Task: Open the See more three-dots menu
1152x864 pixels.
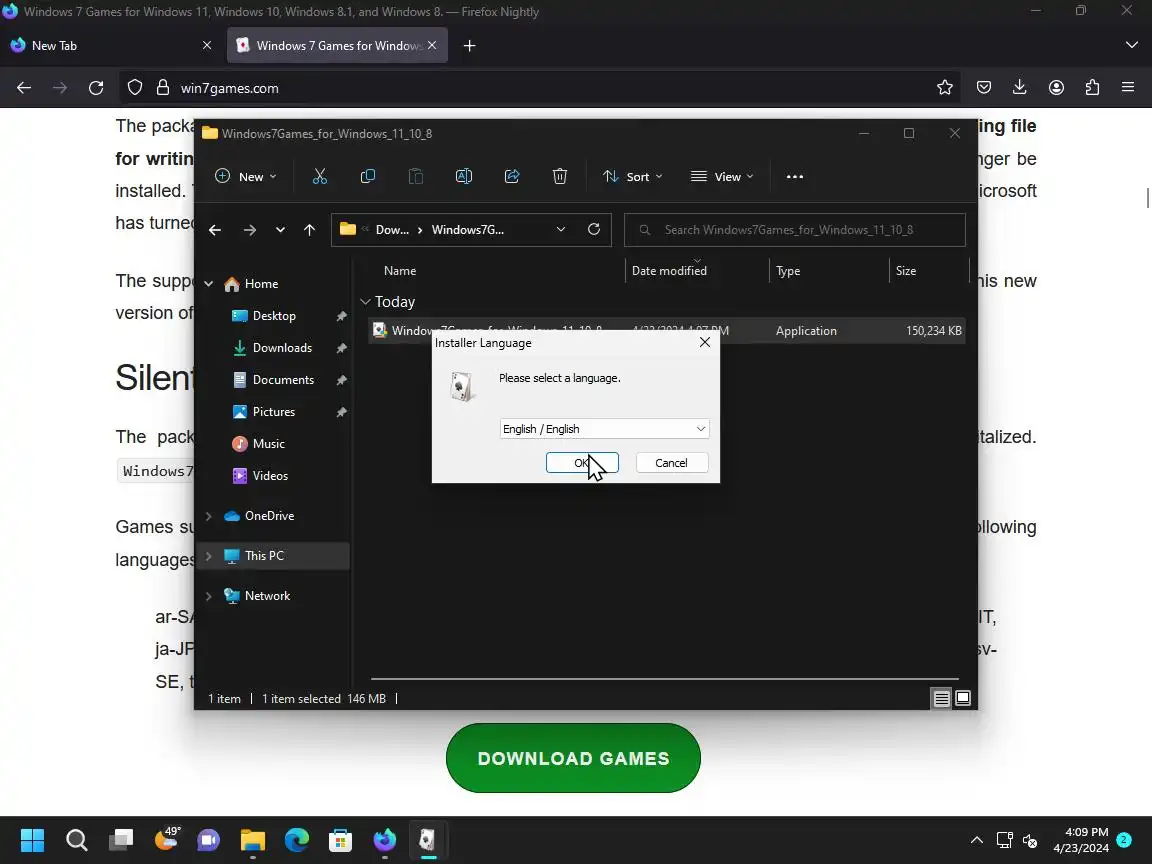Action: pyautogui.click(x=795, y=176)
